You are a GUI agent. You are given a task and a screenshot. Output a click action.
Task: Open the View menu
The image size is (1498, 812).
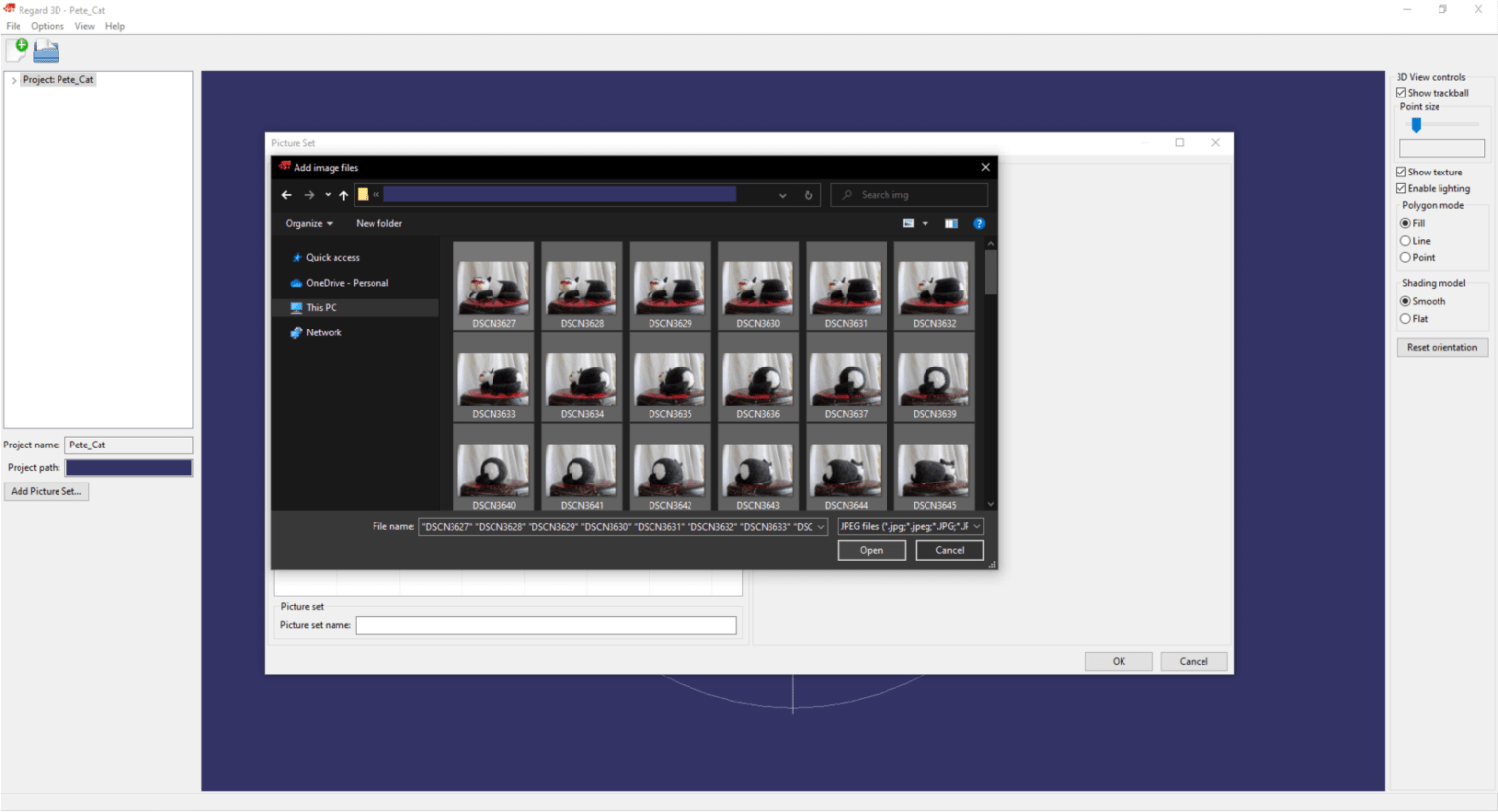tap(85, 26)
